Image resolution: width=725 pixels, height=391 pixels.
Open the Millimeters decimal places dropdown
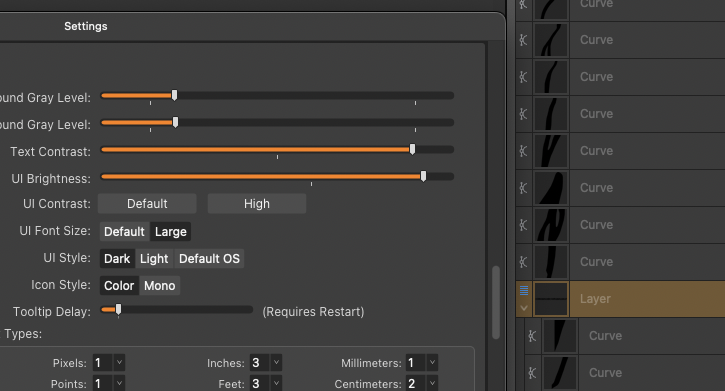click(432, 363)
